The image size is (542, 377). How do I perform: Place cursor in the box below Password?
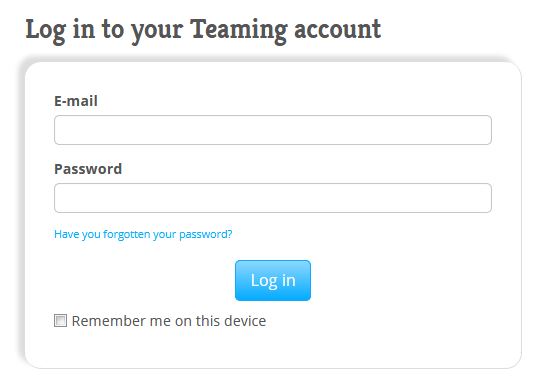273,198
